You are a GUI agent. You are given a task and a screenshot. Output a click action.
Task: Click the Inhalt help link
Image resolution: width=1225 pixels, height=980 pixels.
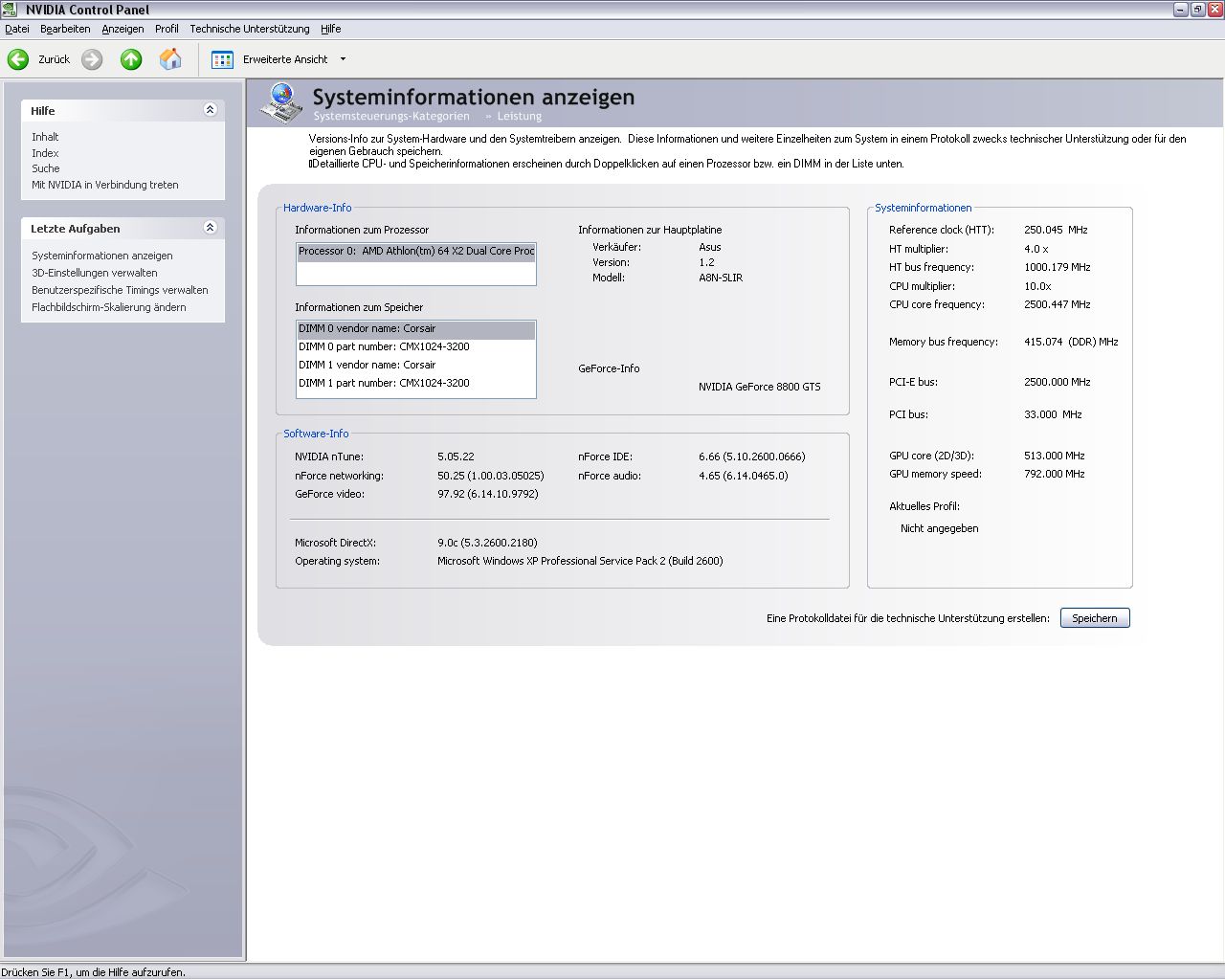tap(45, 137)
